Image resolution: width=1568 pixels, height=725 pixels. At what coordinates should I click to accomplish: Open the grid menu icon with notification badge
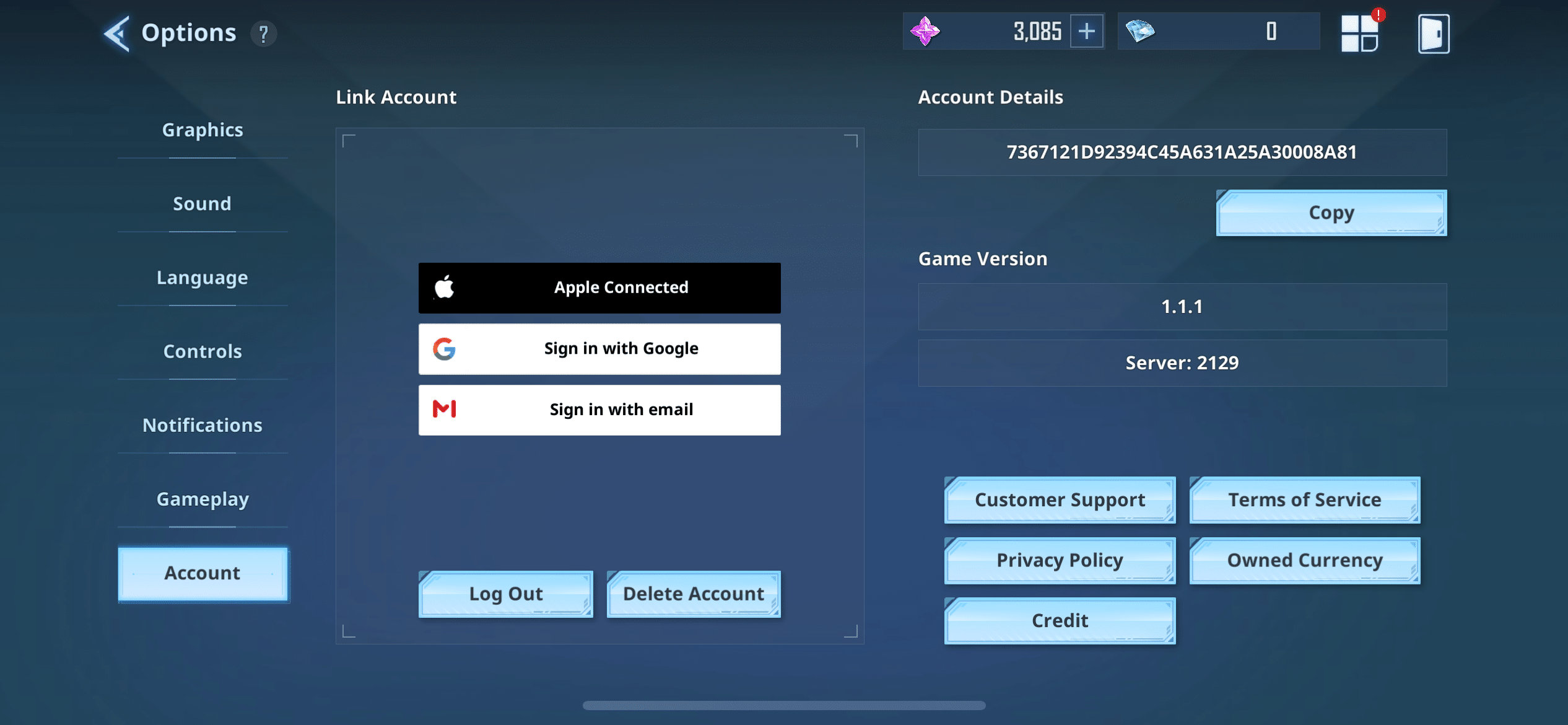1360,33
